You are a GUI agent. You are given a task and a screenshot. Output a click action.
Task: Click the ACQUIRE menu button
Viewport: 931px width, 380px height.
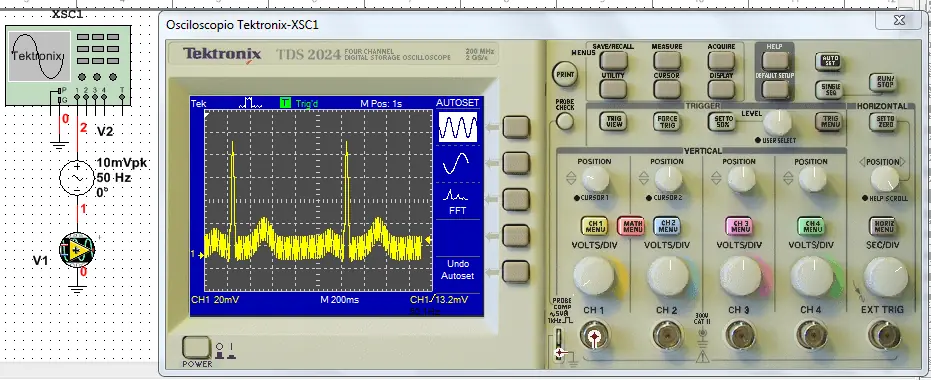point(721,60)
